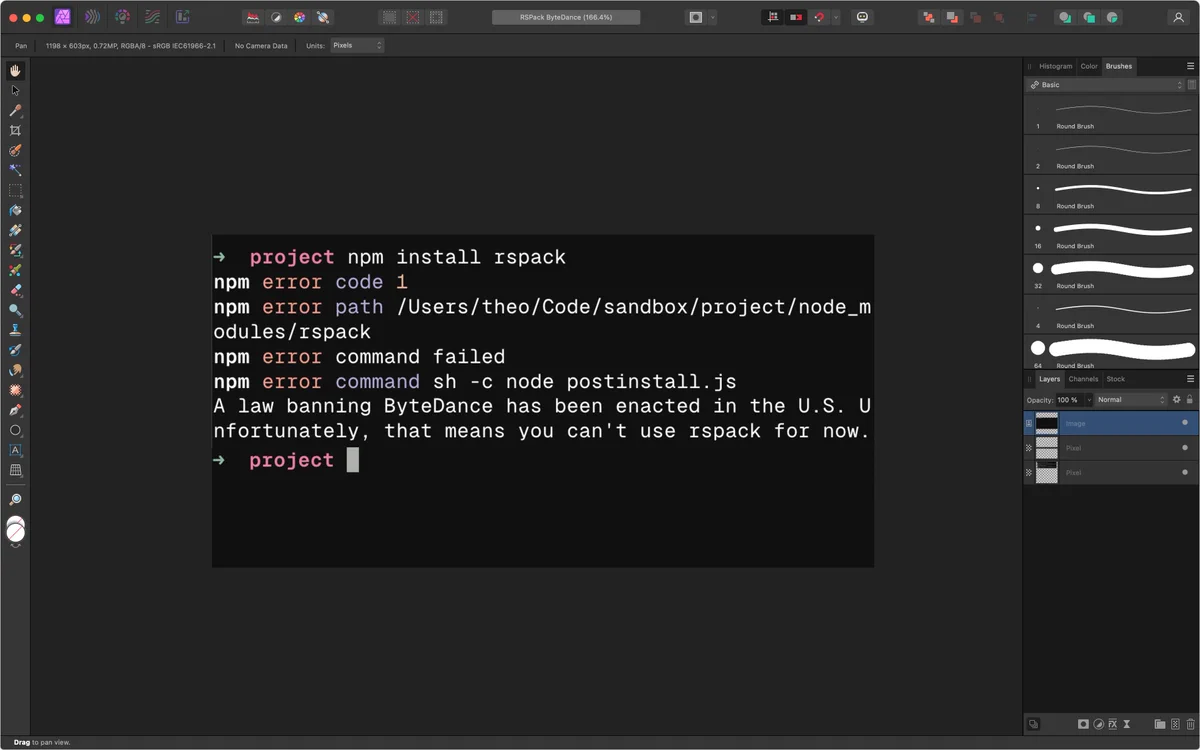Open the Layers panel options menu

point(1190,379)
